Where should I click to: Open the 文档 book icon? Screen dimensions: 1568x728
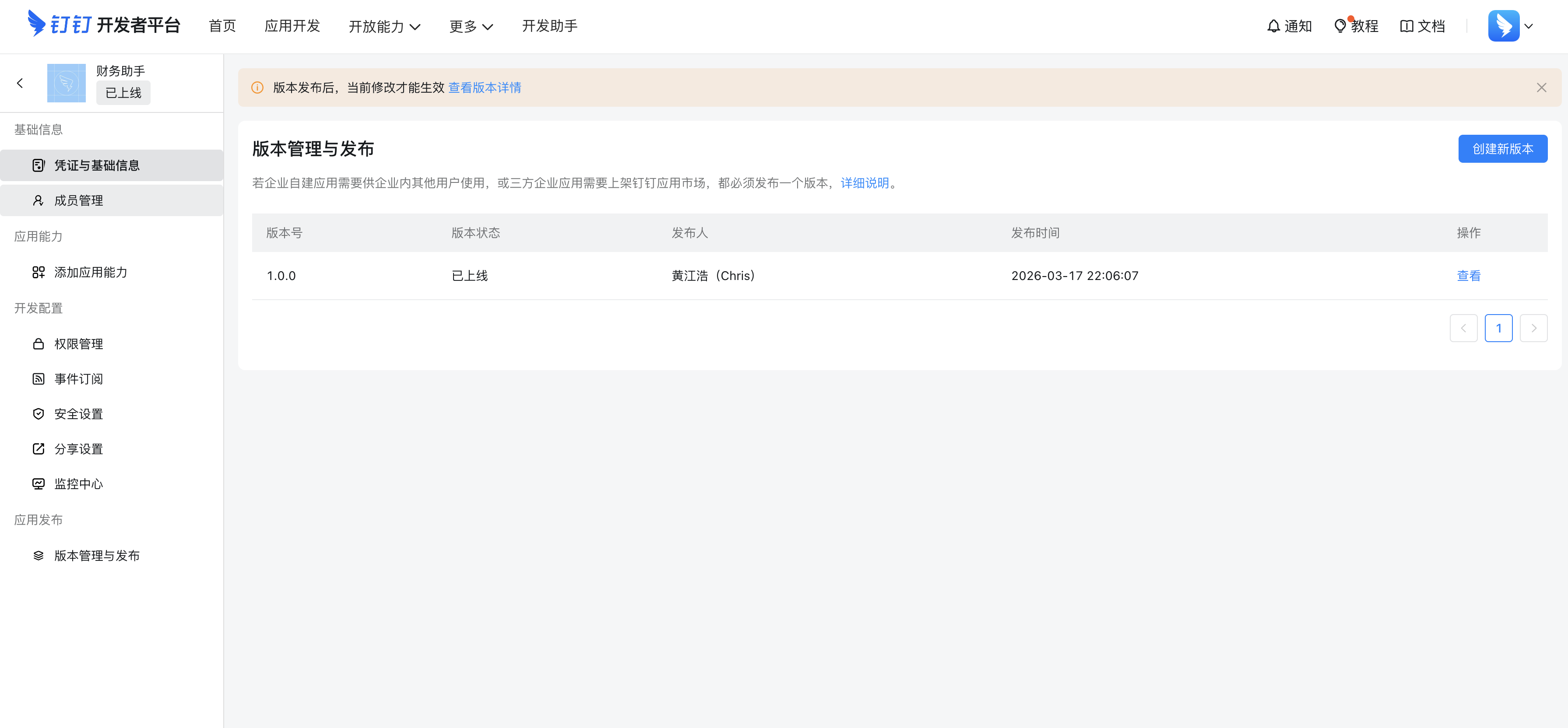pyautogui.click(x=1406, y=26)
